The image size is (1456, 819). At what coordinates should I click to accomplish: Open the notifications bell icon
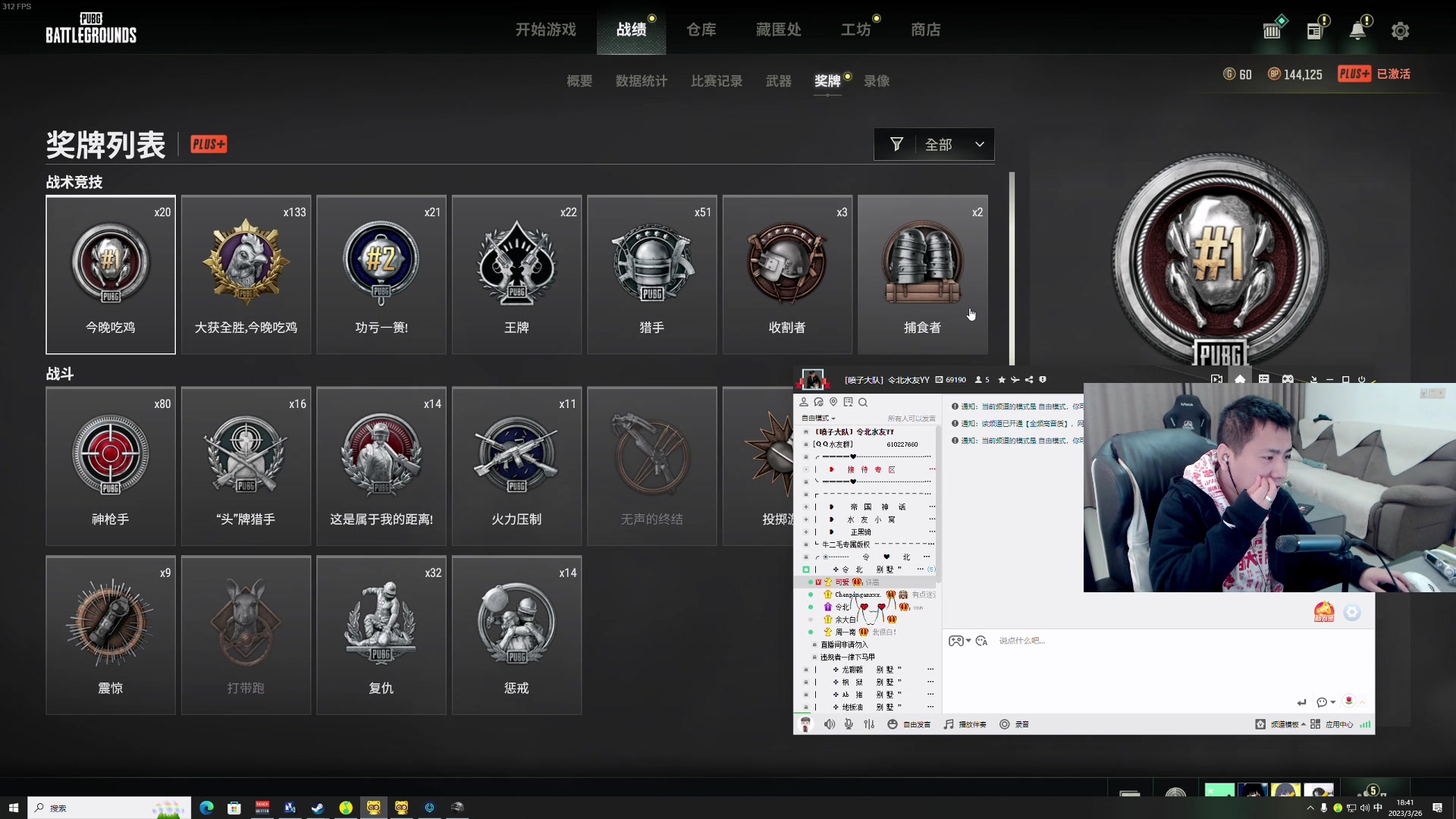click(x=1357, y=30)
